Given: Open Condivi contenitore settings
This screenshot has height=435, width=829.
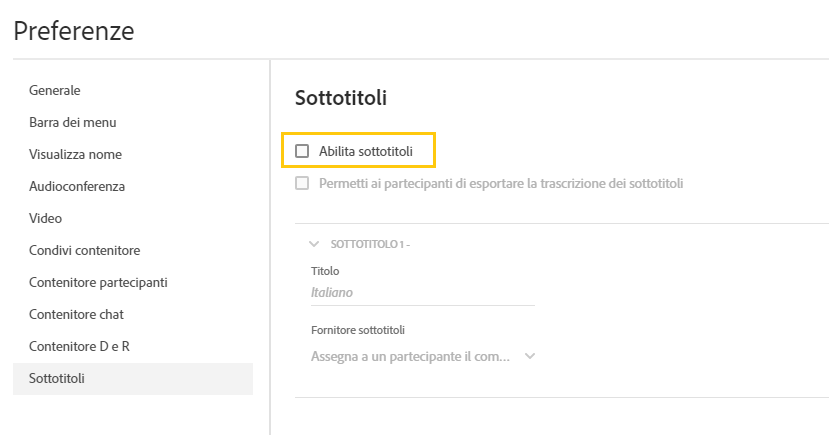Looking at the screenshot, I should click(x=85, y=250).
